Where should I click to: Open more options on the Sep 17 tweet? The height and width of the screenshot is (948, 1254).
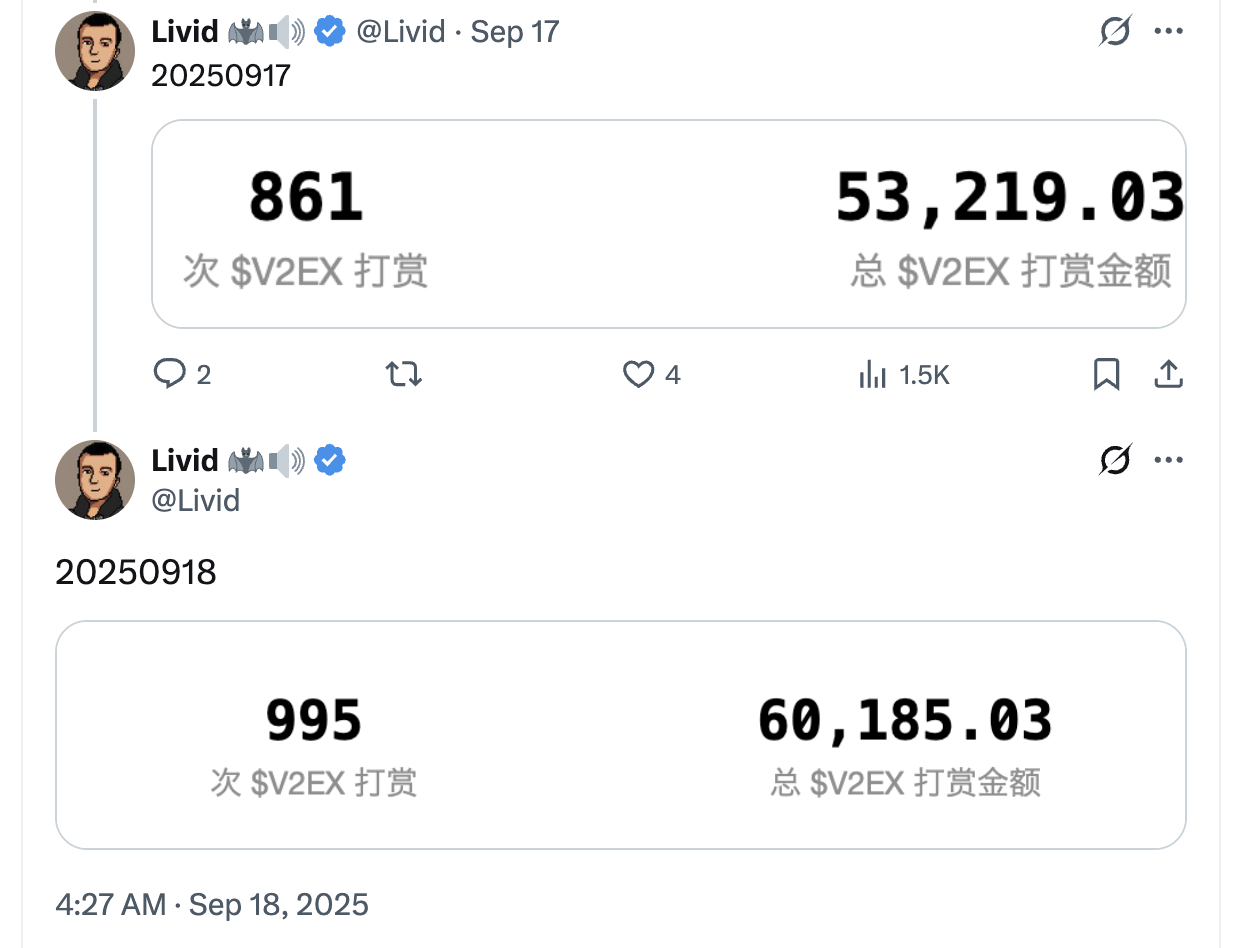(x=1168, y=32)
